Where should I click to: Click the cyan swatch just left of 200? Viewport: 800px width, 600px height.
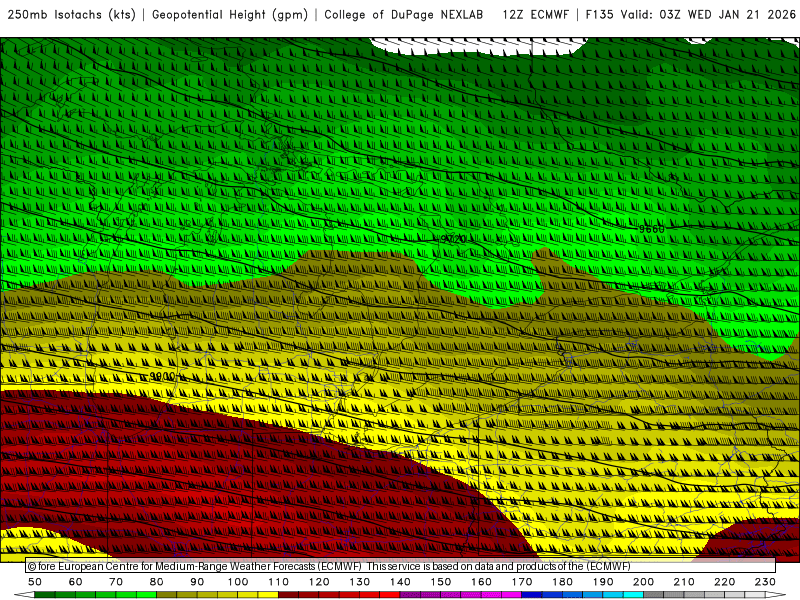(x=633, y=595)
